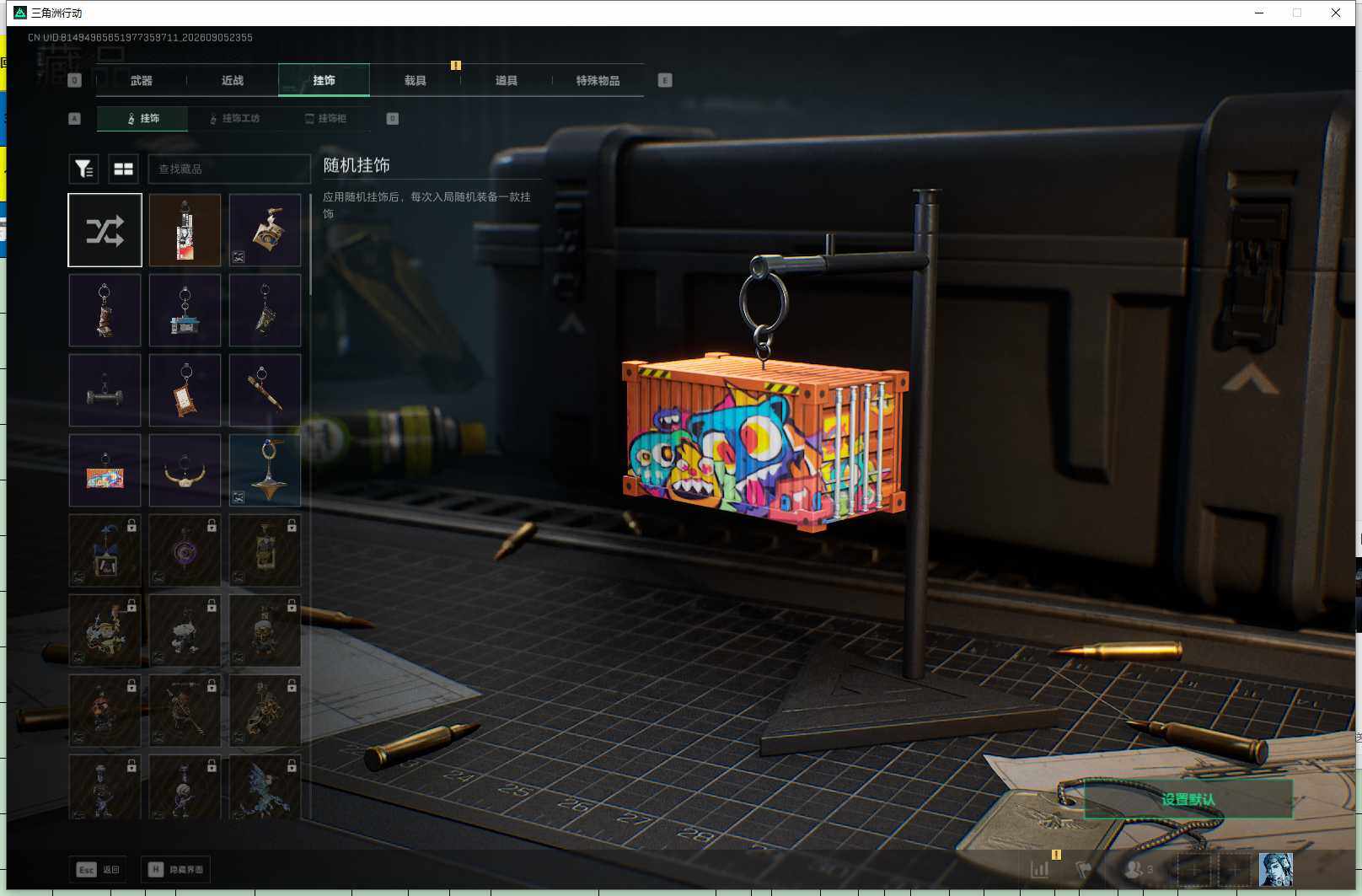Choose the red and white tag charm
The width and height of the screenshot is (1362, 896).
[185, 230]
